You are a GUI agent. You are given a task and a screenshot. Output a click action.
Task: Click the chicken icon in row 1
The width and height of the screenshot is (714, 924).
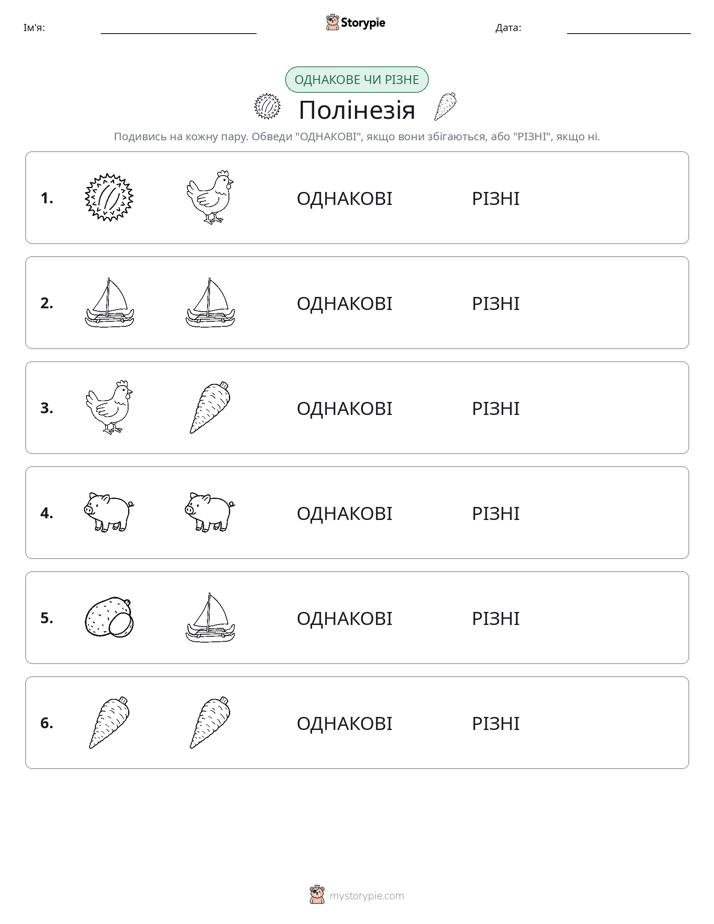[x=210, y=198]
